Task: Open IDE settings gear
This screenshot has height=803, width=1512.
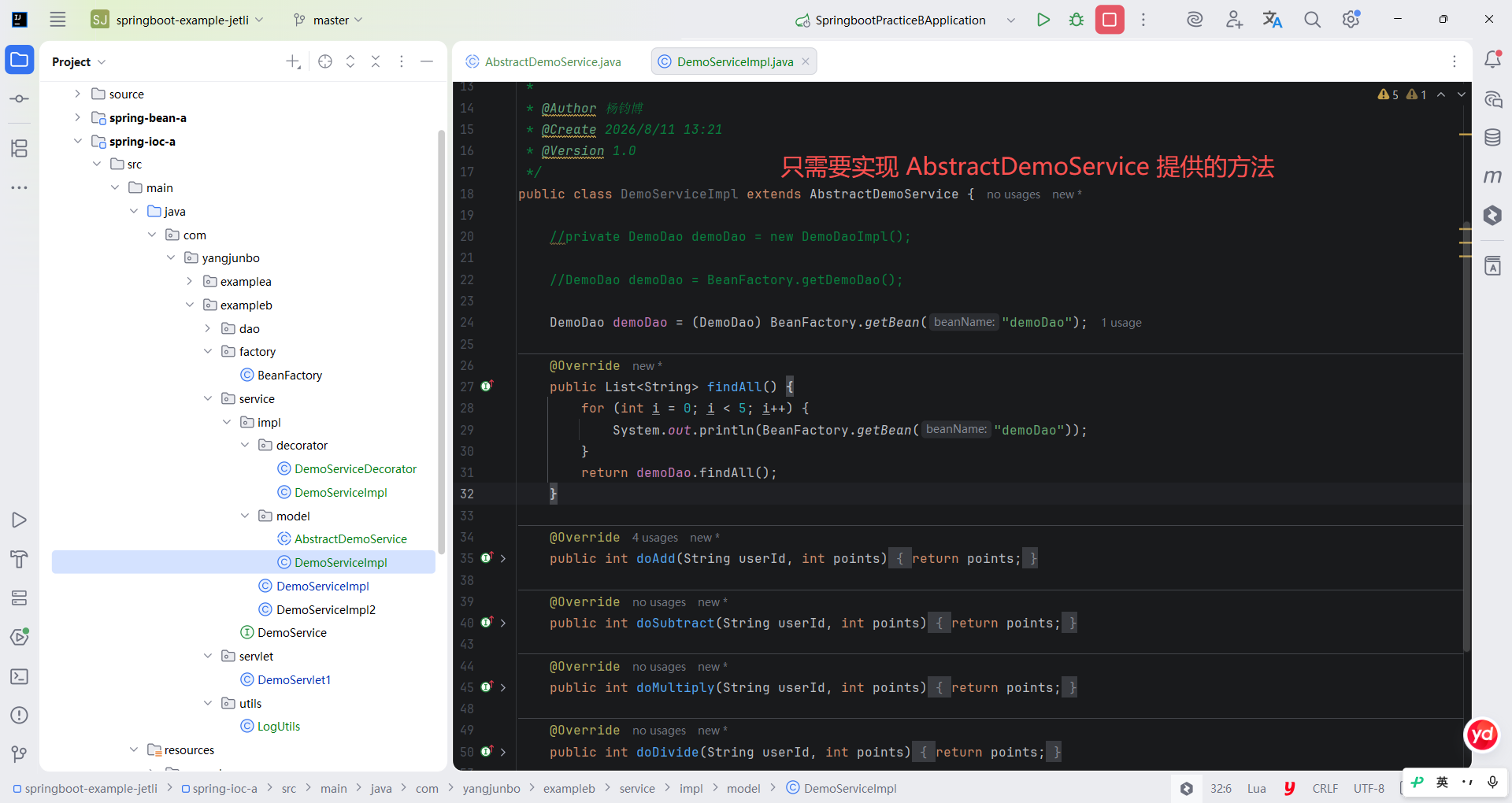Action: click(x=1351, y=20)
